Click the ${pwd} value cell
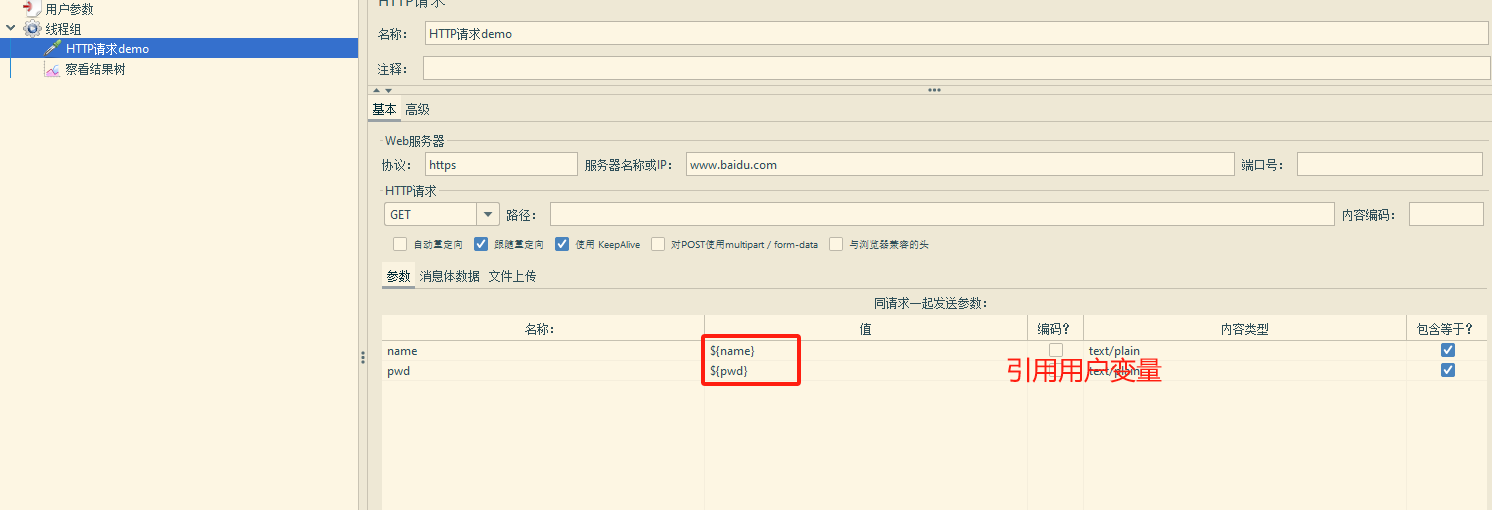The height and width of the screenshot is (510, 1492). (x=865, y=371)
